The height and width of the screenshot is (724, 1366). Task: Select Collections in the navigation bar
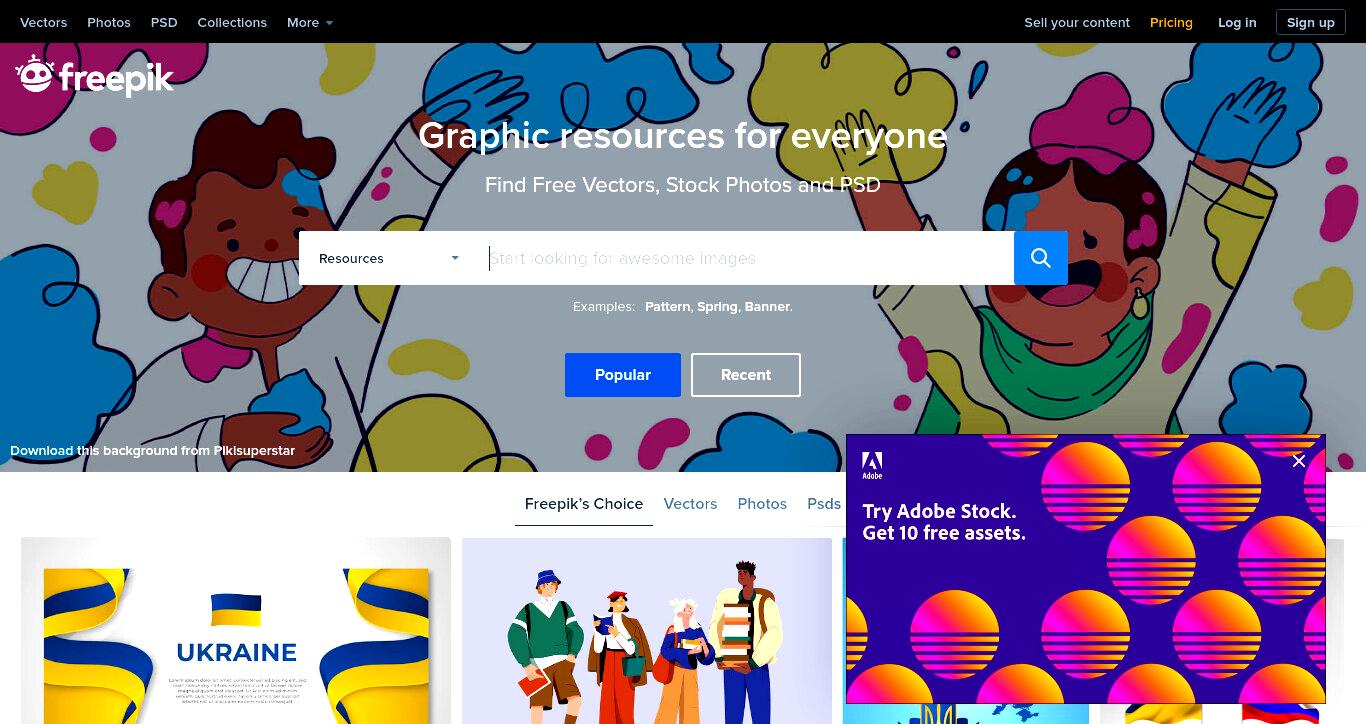coord(232,22)
